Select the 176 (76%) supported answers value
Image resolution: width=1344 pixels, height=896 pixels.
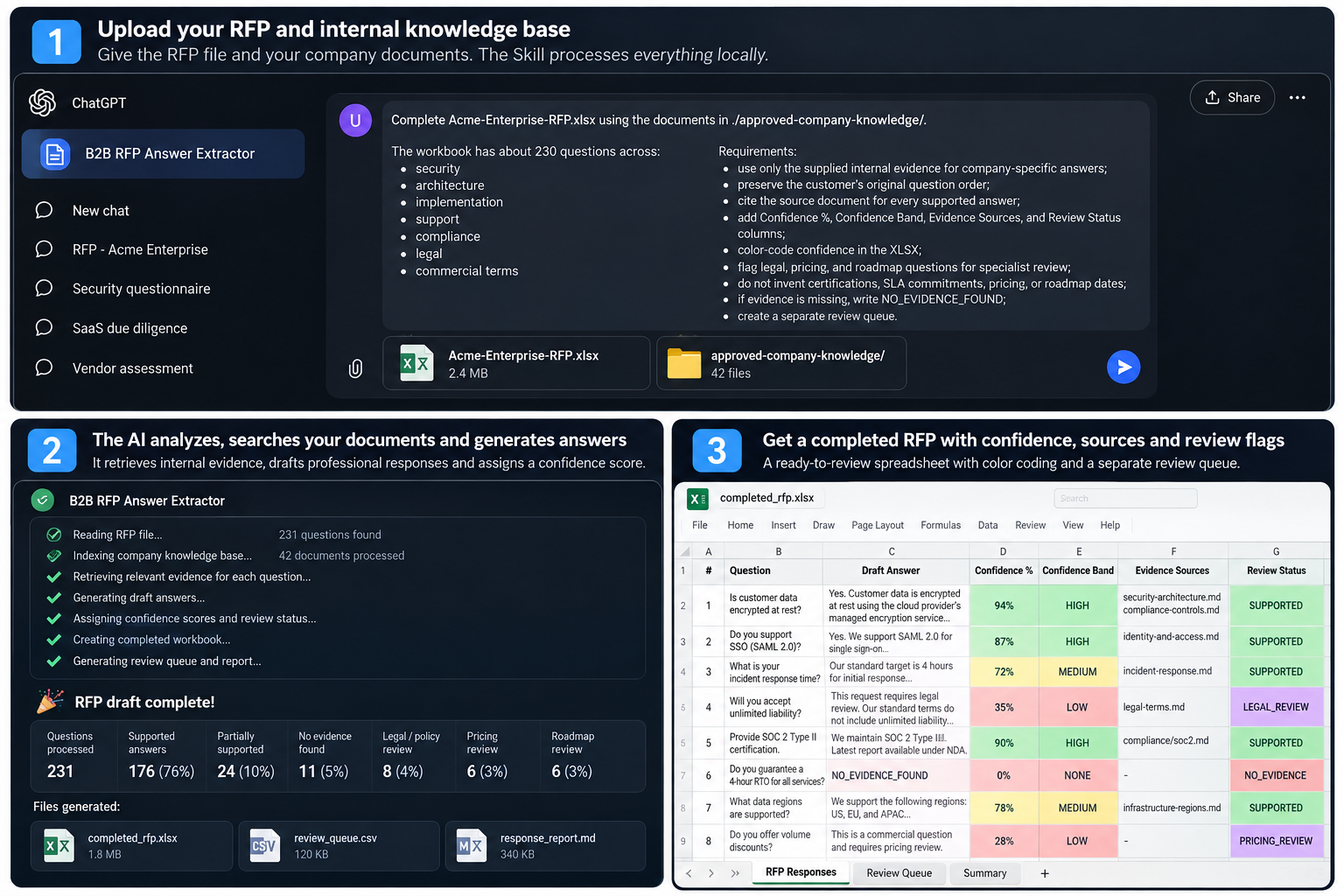pyautogui.click(x=161, y=772)
